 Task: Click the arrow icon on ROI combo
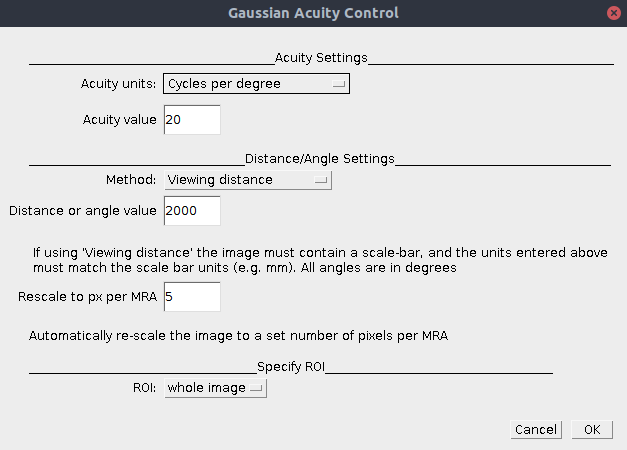256,388
